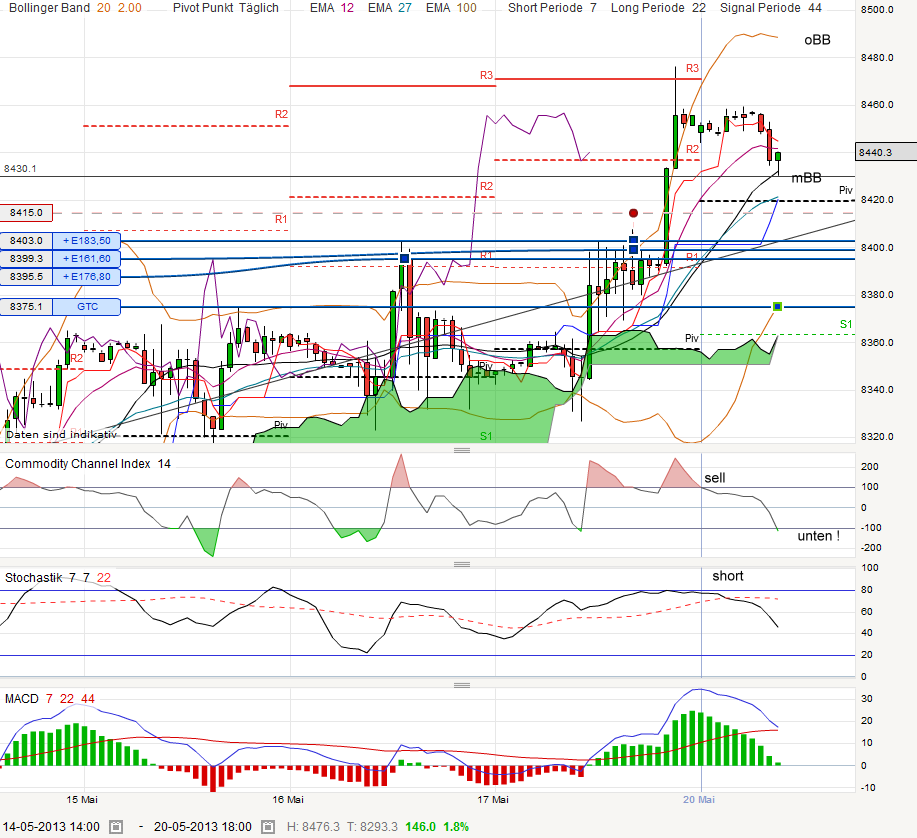917x838 pixels.
Task: Grab the divider handle above Commodity Channel Index
Action: [462, 450]
